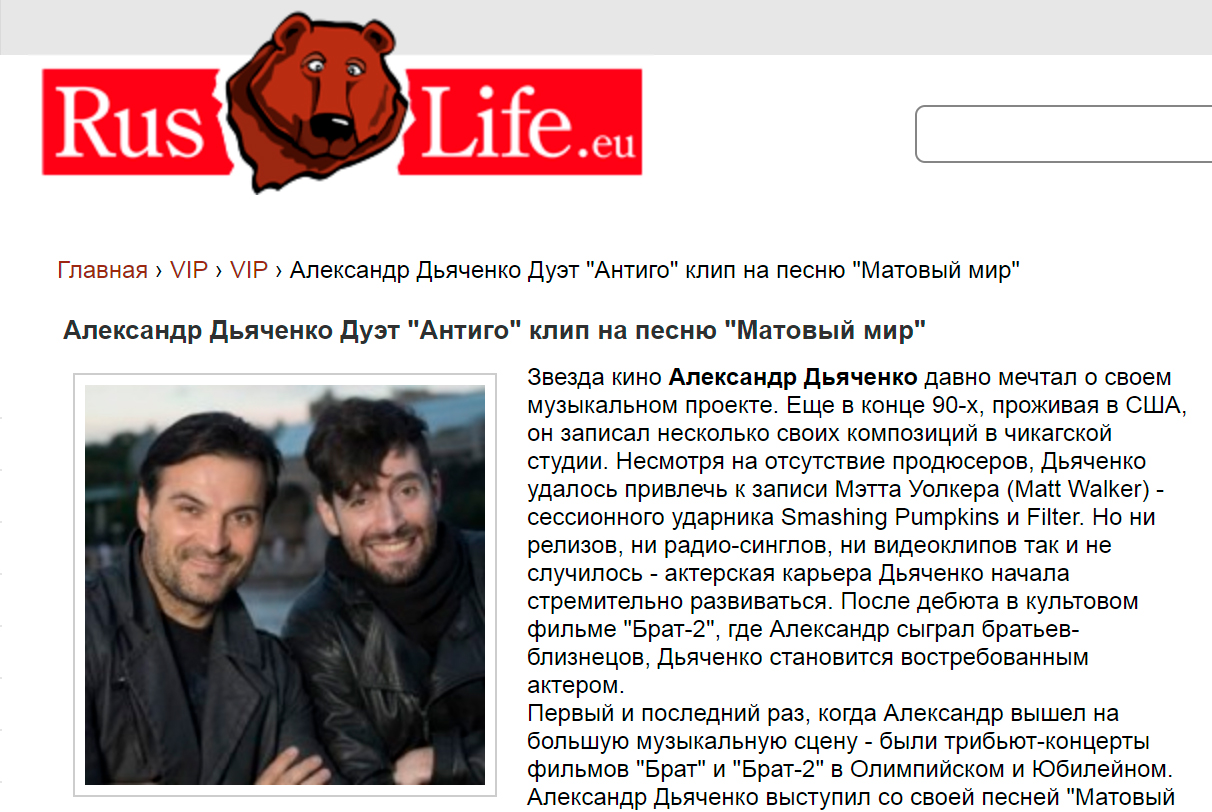This screenshot has height=812, width=1212.
Task: Click the "(Matt Walker)" text in article
Action: point(1050,490)
